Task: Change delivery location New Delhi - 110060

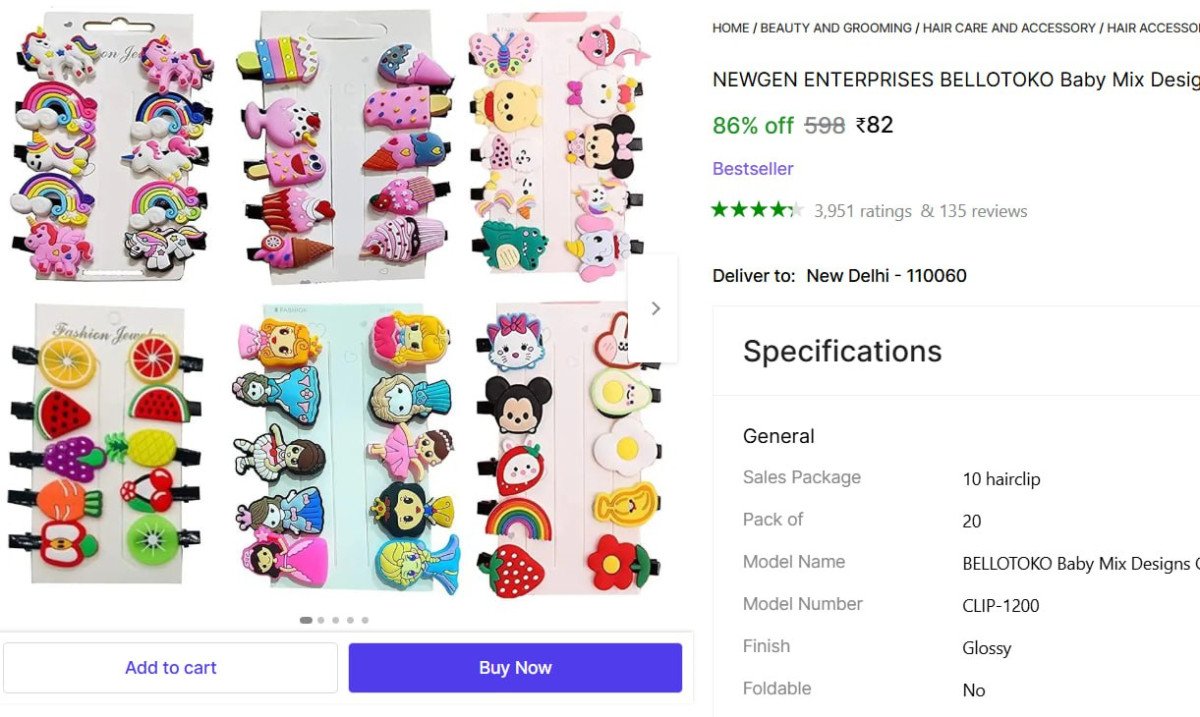Action: pyautogui.click(x=886, y=276)
